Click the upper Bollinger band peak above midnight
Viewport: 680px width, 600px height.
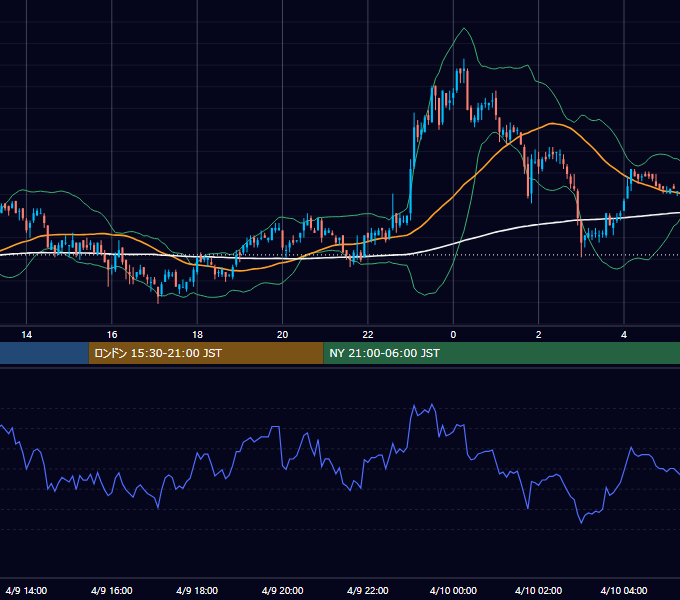[464, 29]
